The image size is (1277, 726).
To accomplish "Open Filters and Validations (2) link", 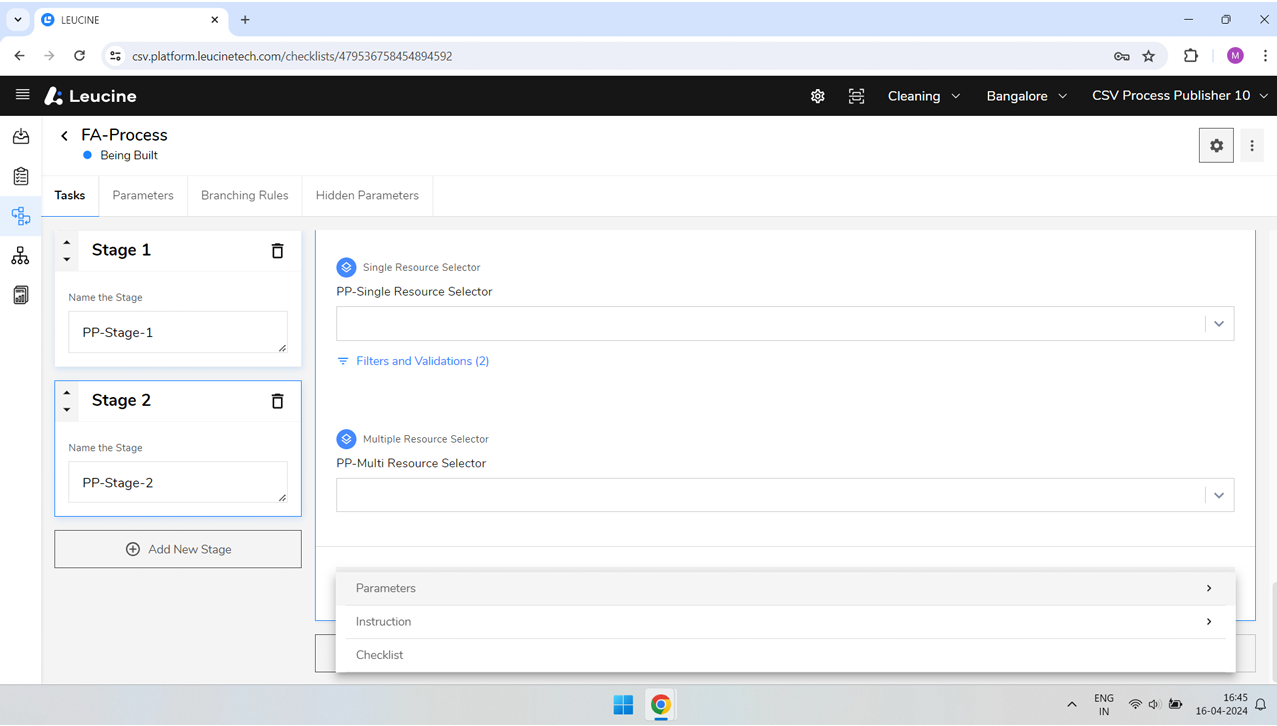I will [x=422, y=361].
